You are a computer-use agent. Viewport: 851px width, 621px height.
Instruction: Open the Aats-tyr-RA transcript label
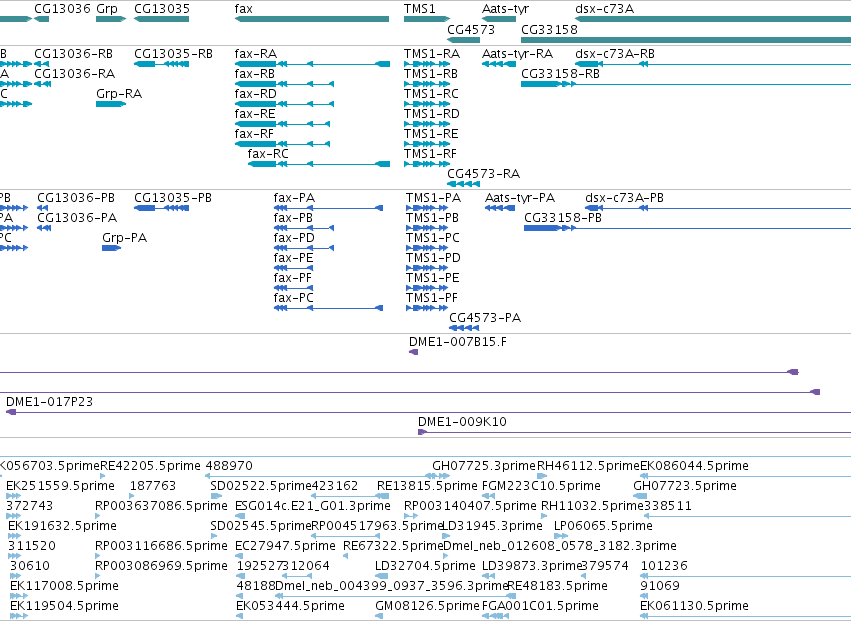point(517,54)
